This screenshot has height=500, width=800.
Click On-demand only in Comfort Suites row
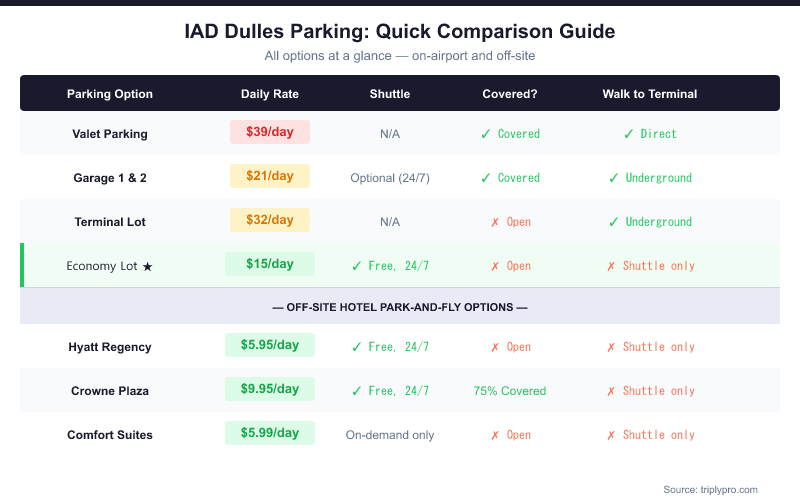click(x=390, y=435)
